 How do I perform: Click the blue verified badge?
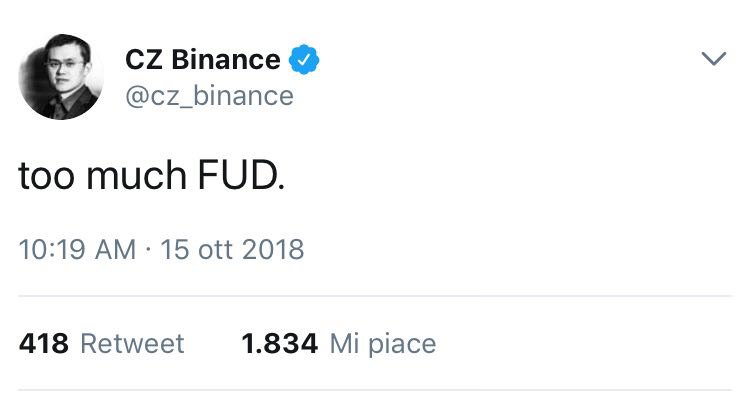304,60
